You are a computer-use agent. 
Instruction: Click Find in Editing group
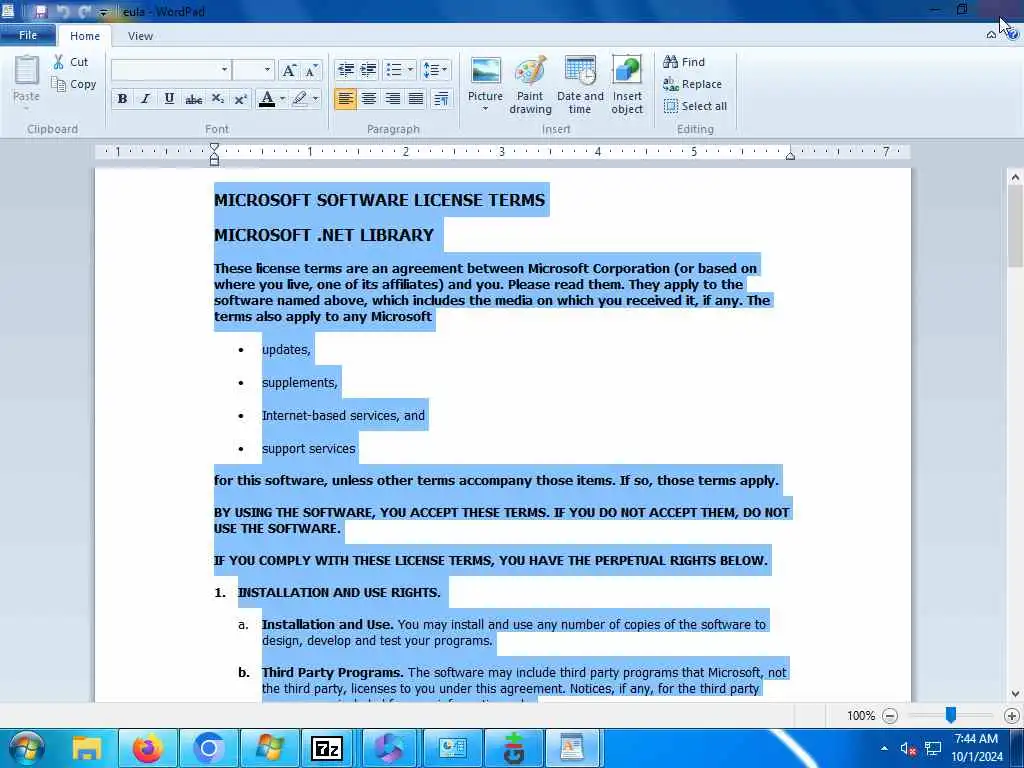[684, 62]
